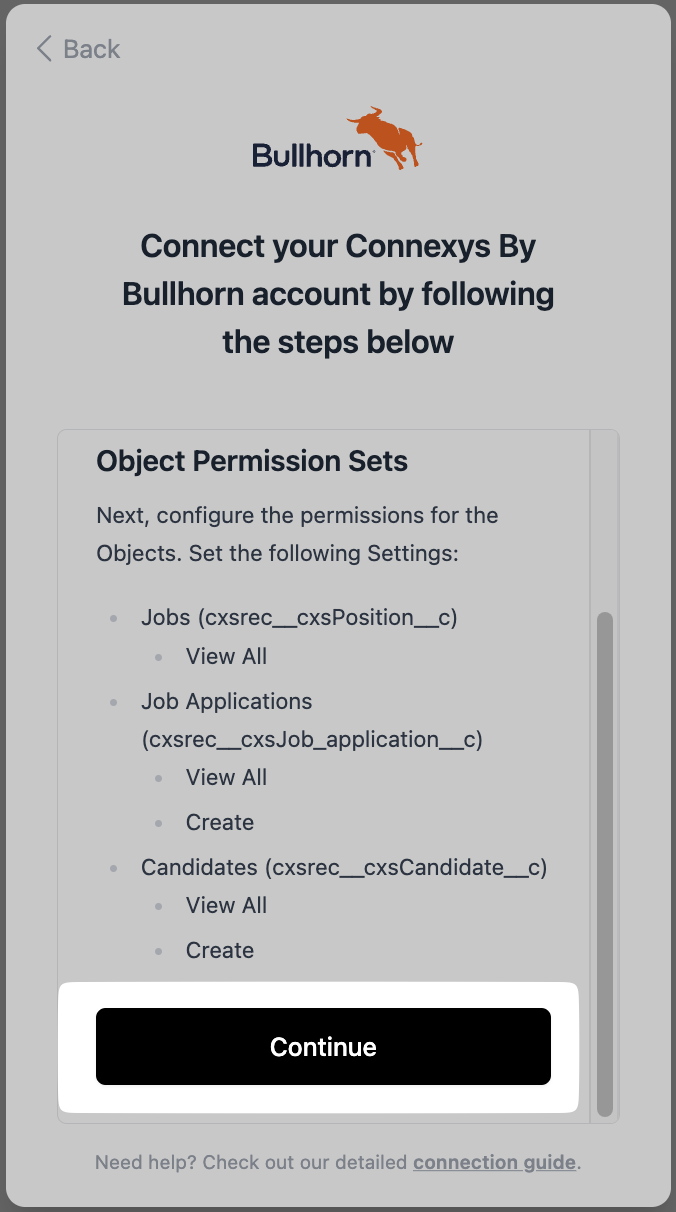Screen dimensions: 676x1212
Task: Click the 'Connect your Connexys By Bullhorn' title
Action: coord(338,294)
